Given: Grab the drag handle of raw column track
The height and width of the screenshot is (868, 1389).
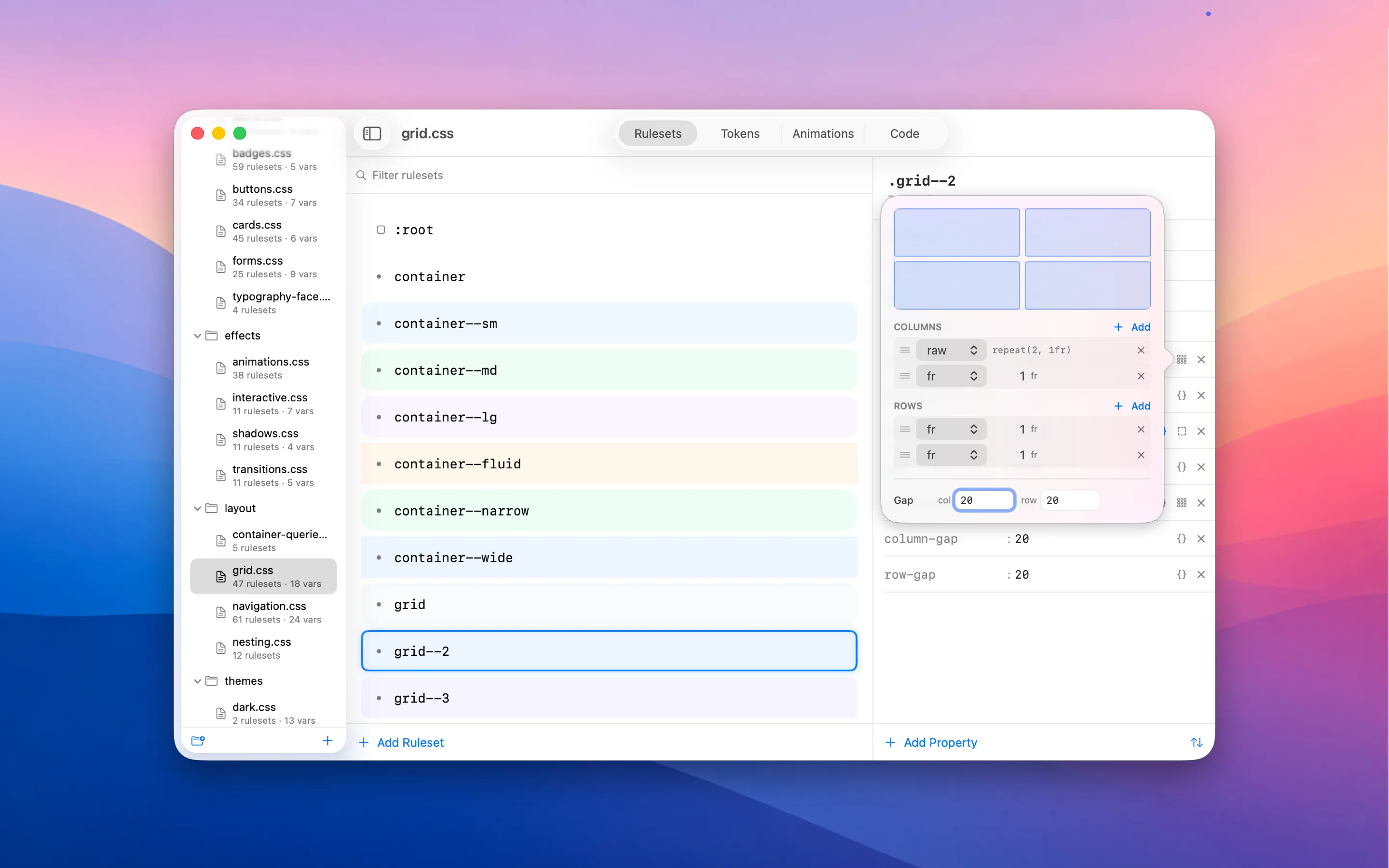Looking at the screenshot, I should click(905, 350).
